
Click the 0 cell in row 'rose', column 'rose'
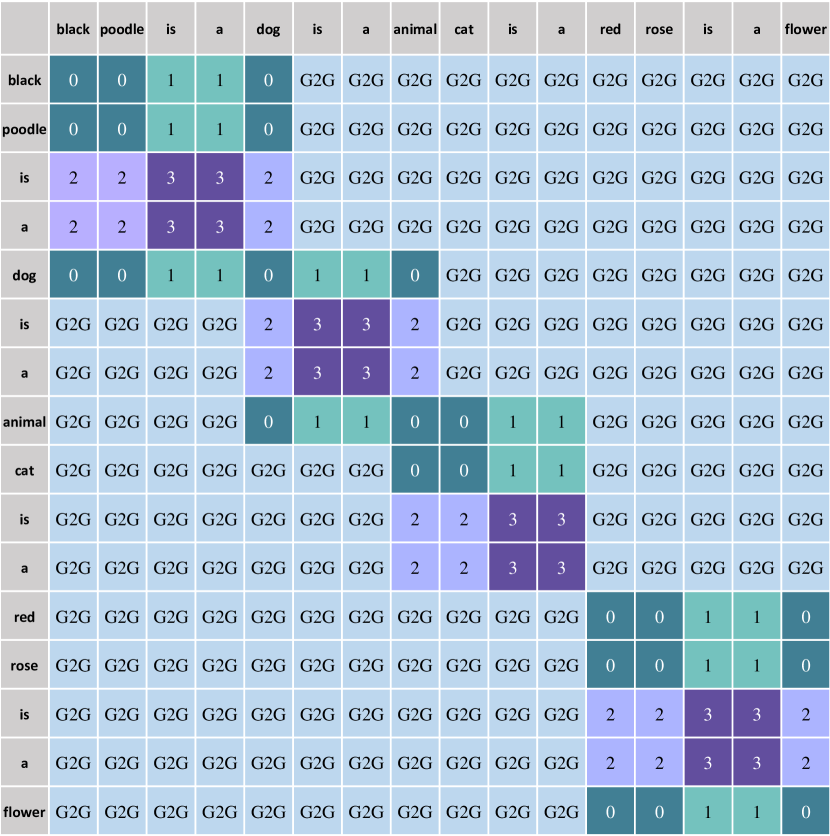coord(659,665)
